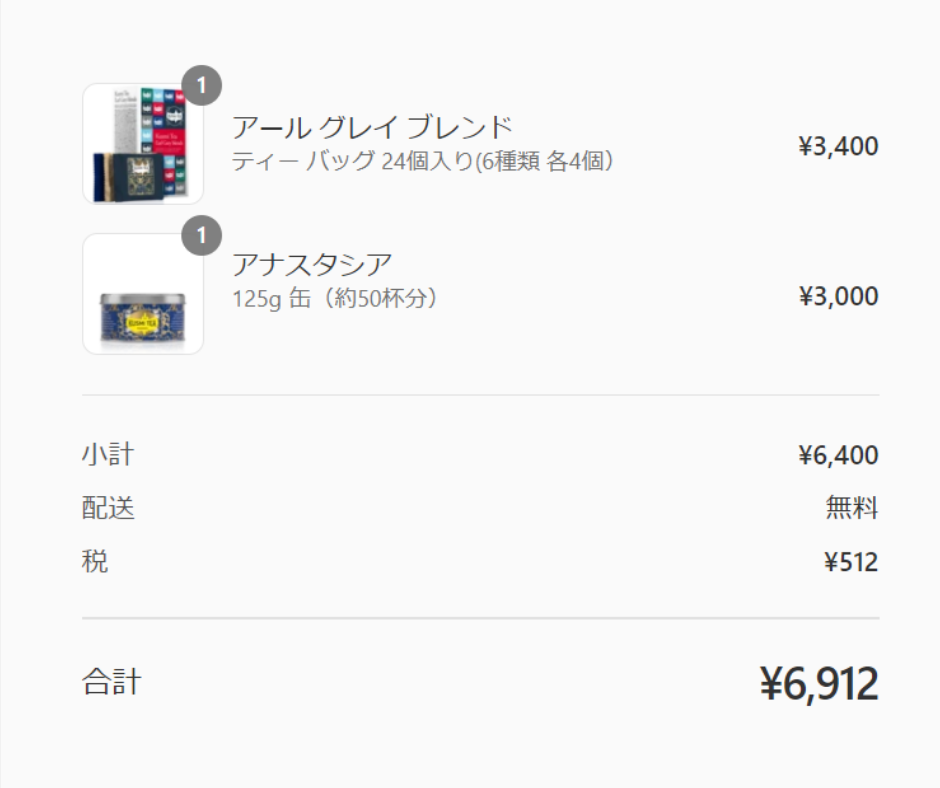Click the ¥3,400 item price

tap(838, 146)
